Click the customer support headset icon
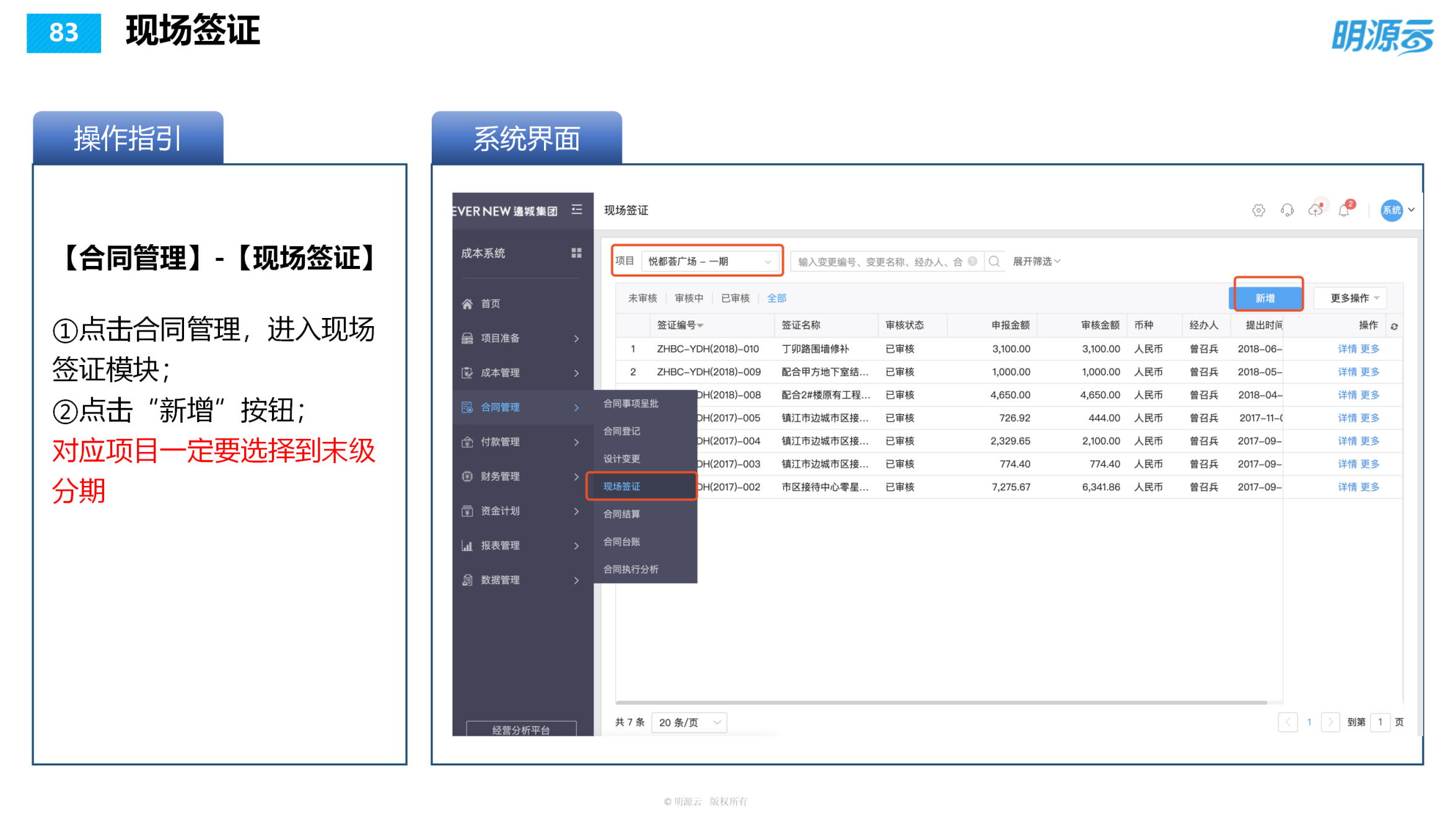The width and height of the screenshot is (1456, 817). pyautogui.click(x=1287, y=210)
